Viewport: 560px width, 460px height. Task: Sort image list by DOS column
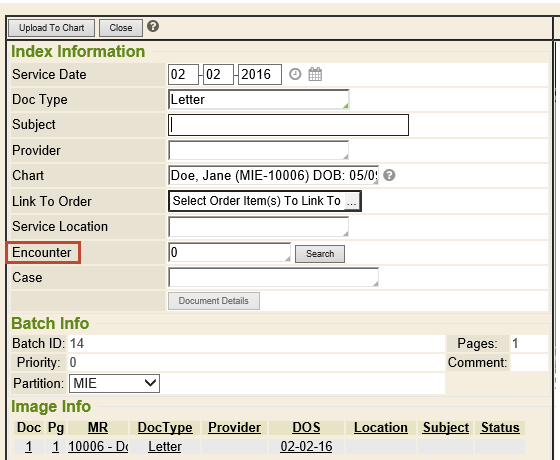(306, 428)
